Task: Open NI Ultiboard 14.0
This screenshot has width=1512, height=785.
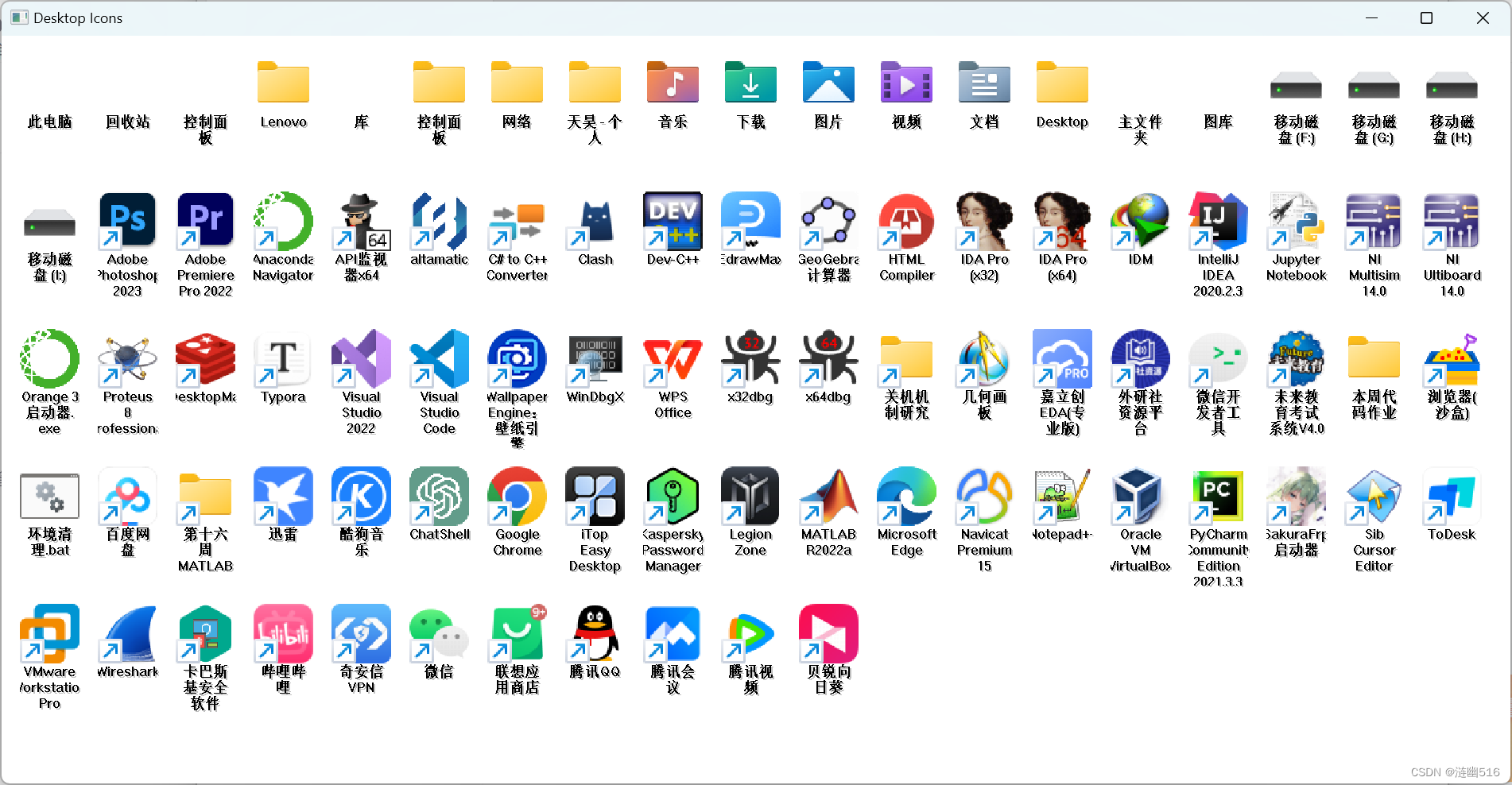Action: click(x=1452, y=221)
